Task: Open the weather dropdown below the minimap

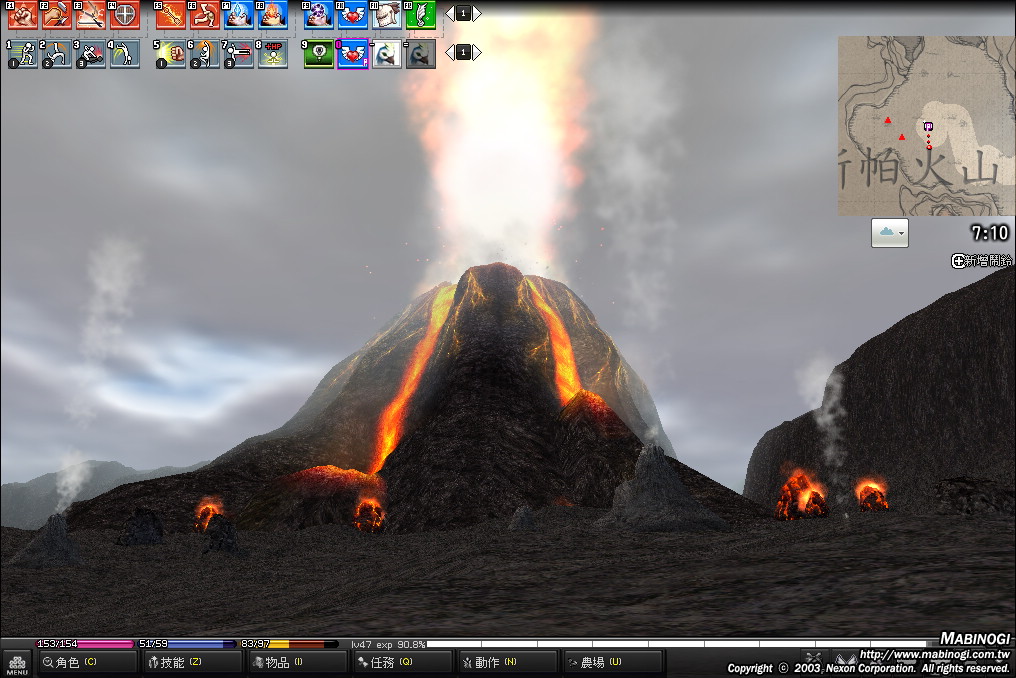Action: [889, 233]
